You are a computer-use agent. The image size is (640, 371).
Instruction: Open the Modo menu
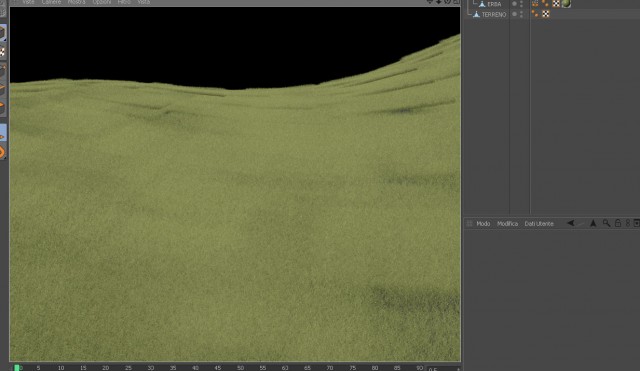(x=483, y=224)
